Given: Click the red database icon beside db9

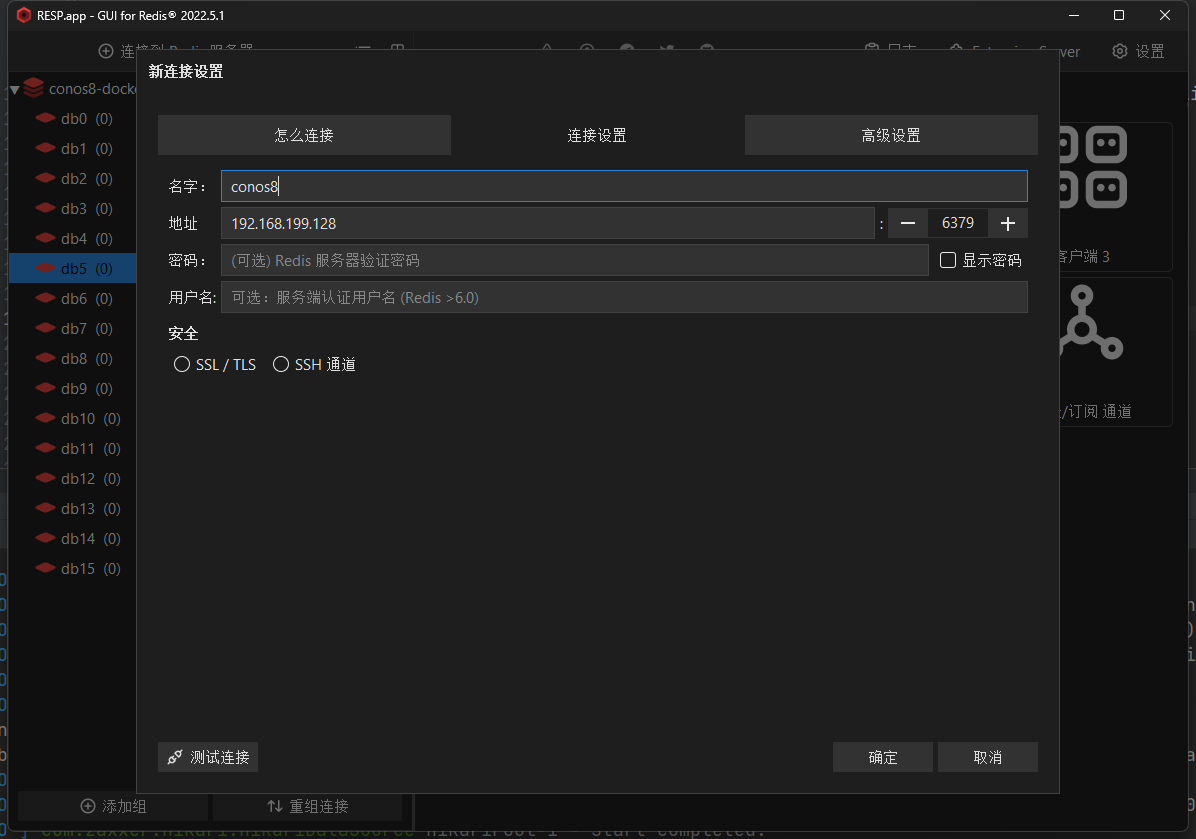Looking at the screenshot, I should [x=46, y=387].
